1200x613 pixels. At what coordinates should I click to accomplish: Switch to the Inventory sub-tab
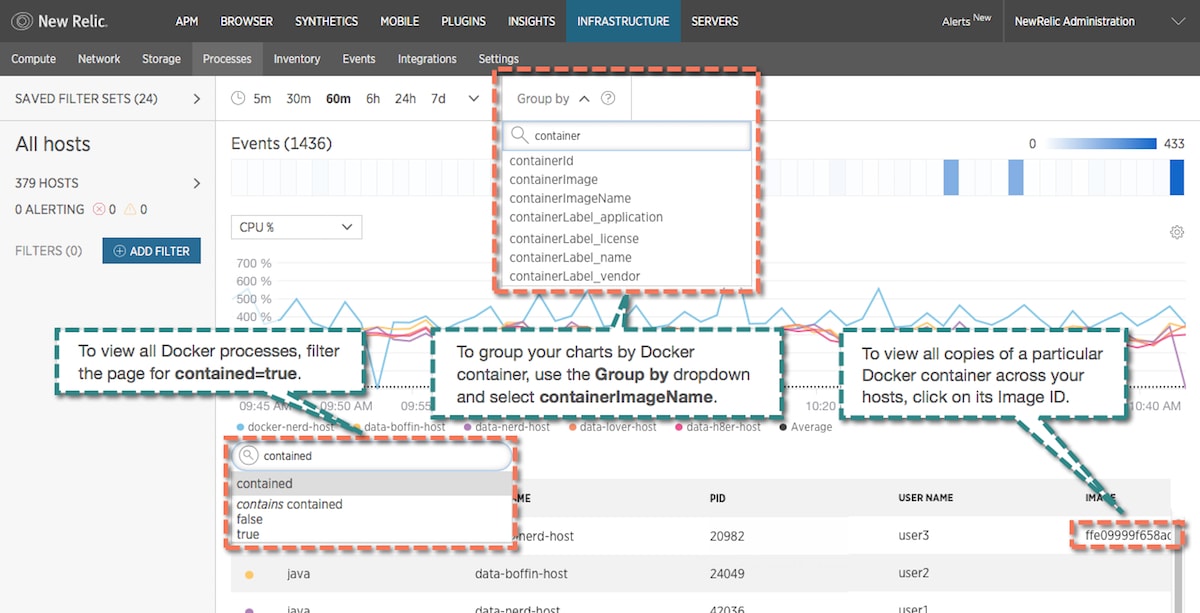point(297,59)
